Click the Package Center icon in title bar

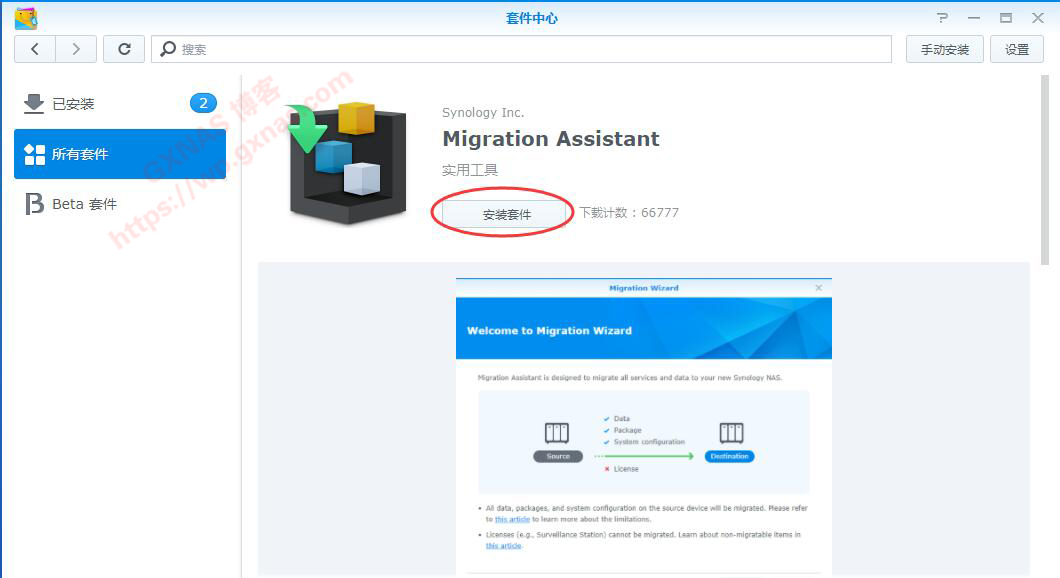(x=26, y=18)
